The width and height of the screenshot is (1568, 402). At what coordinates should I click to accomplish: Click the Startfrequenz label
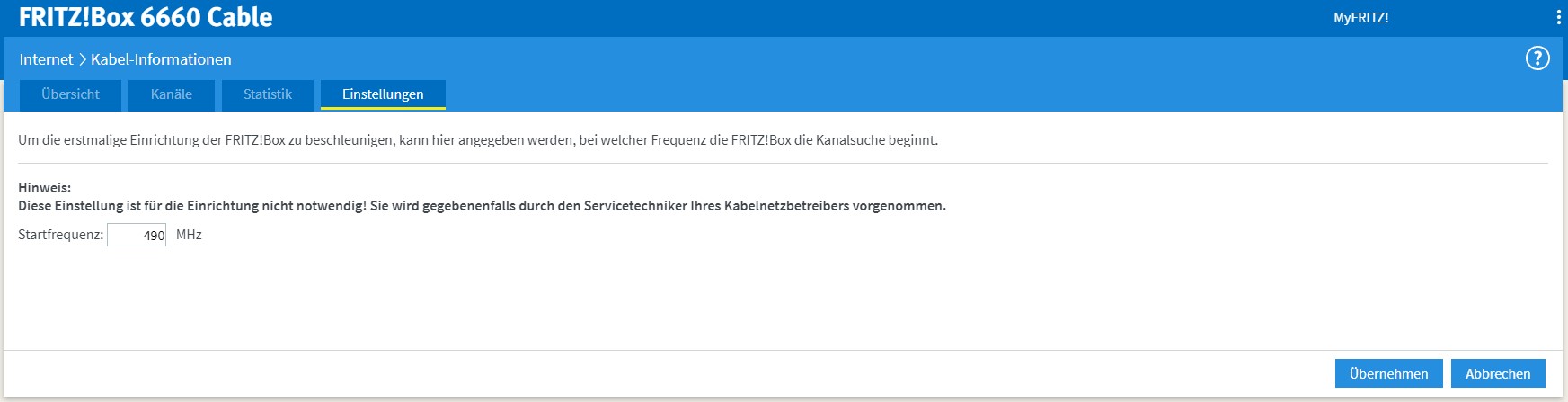point(60,235)
